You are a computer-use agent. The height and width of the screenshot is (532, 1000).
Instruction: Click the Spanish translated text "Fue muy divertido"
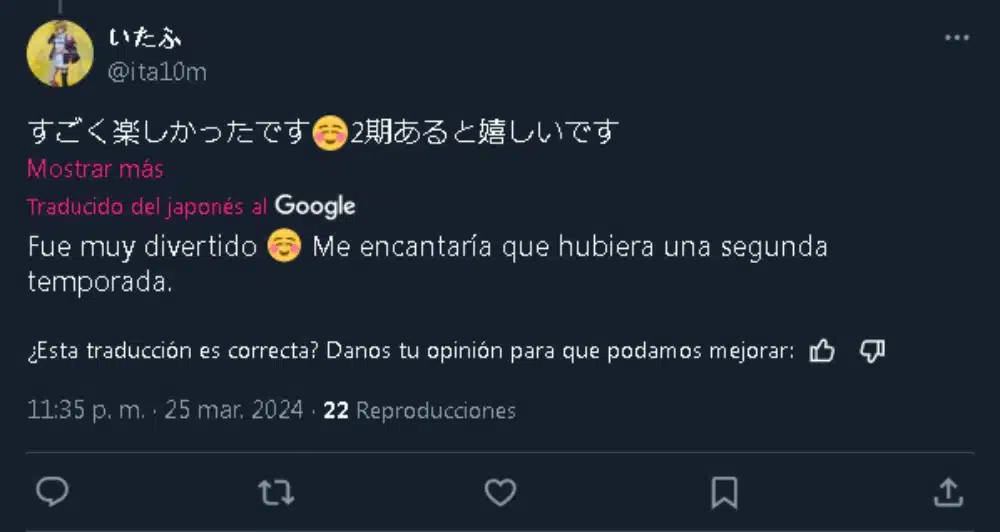(142, 247)
